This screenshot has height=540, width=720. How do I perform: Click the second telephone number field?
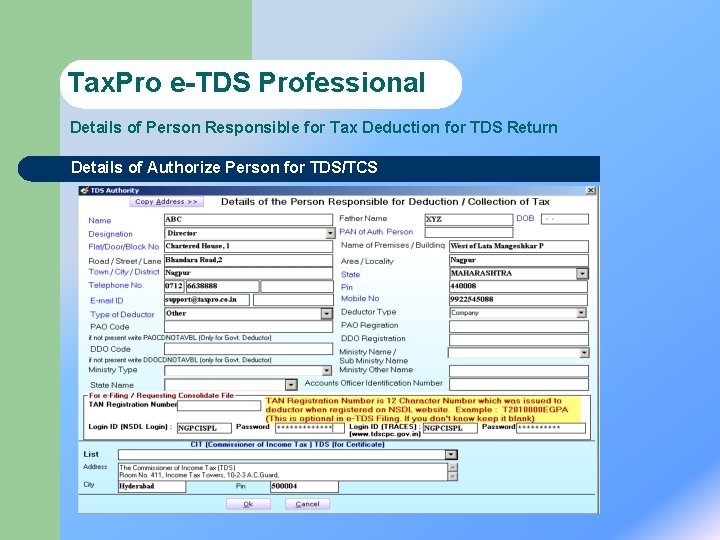pos(297,287)
